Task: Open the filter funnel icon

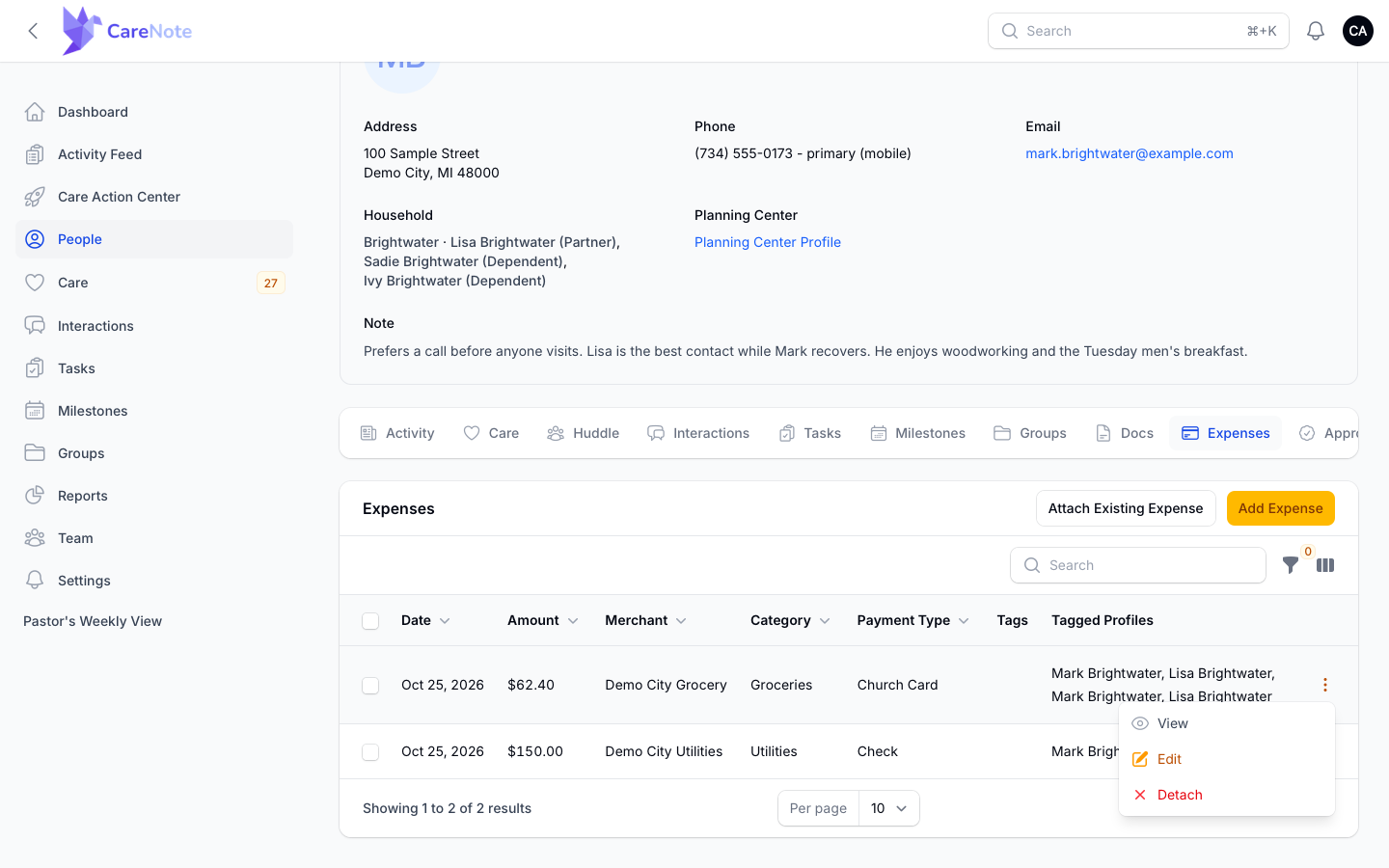Action: click(1291, 565)
